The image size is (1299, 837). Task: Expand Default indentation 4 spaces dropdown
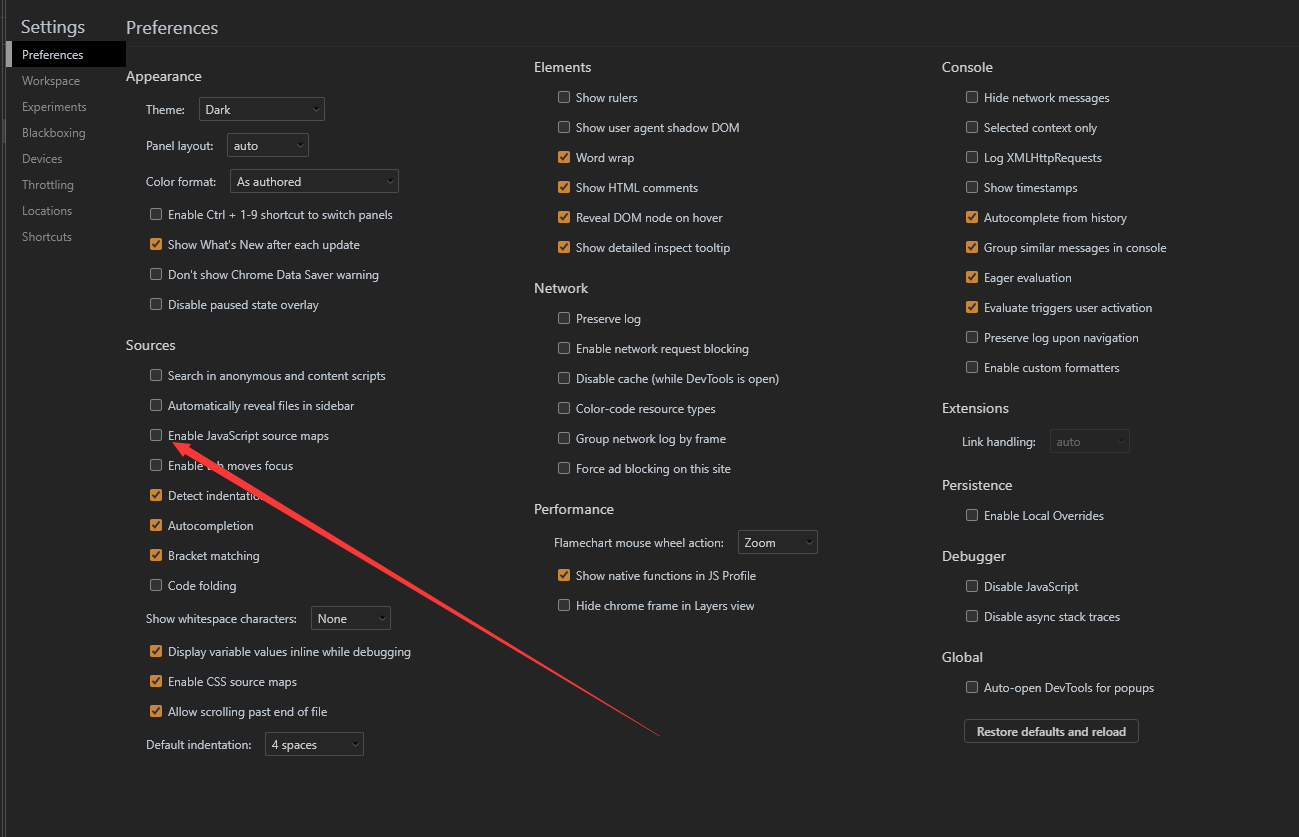314,745
